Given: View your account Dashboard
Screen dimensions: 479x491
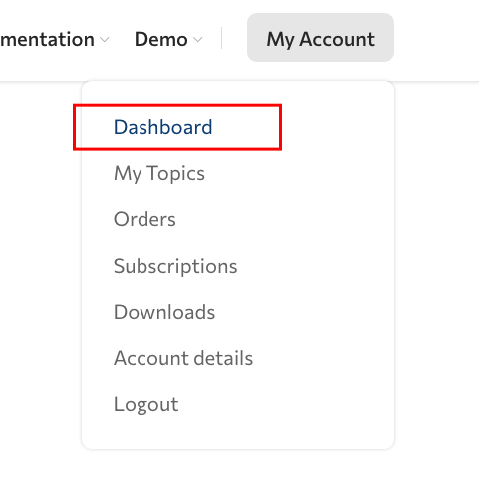Looking at the screenshot, I should (x=163, y=127).
